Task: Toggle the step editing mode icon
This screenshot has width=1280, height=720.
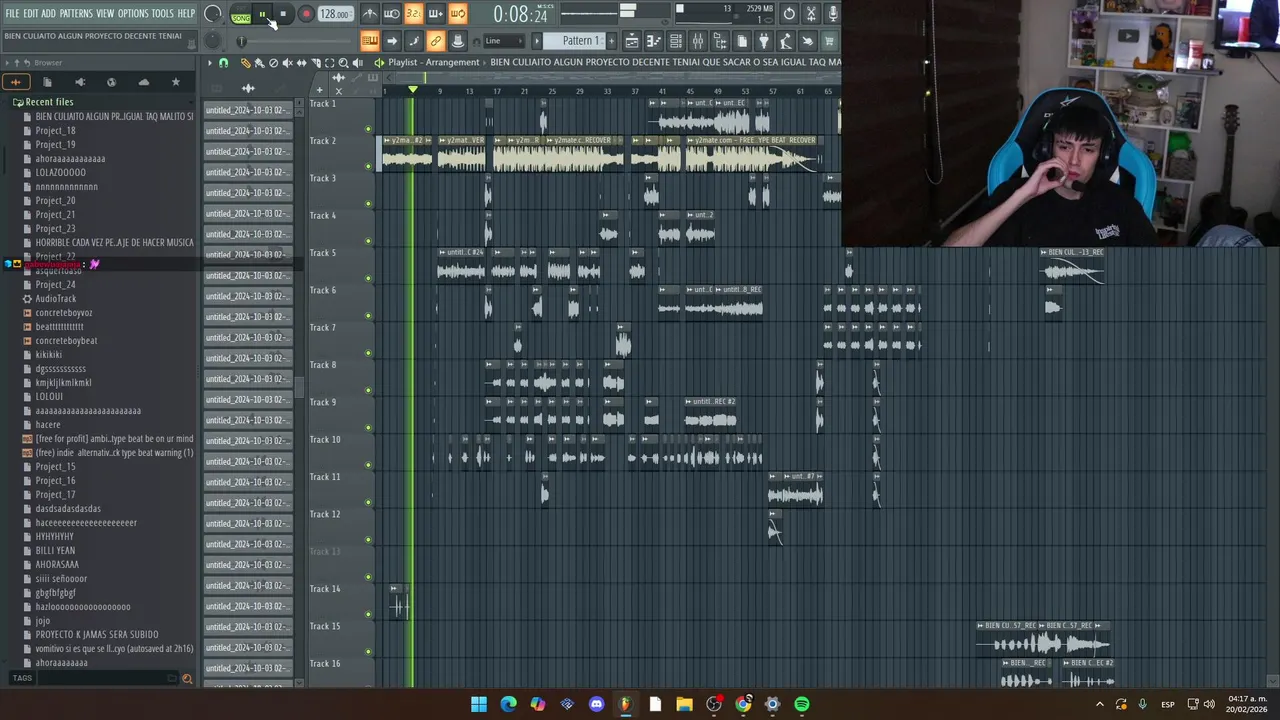Action: click(413, 41)
